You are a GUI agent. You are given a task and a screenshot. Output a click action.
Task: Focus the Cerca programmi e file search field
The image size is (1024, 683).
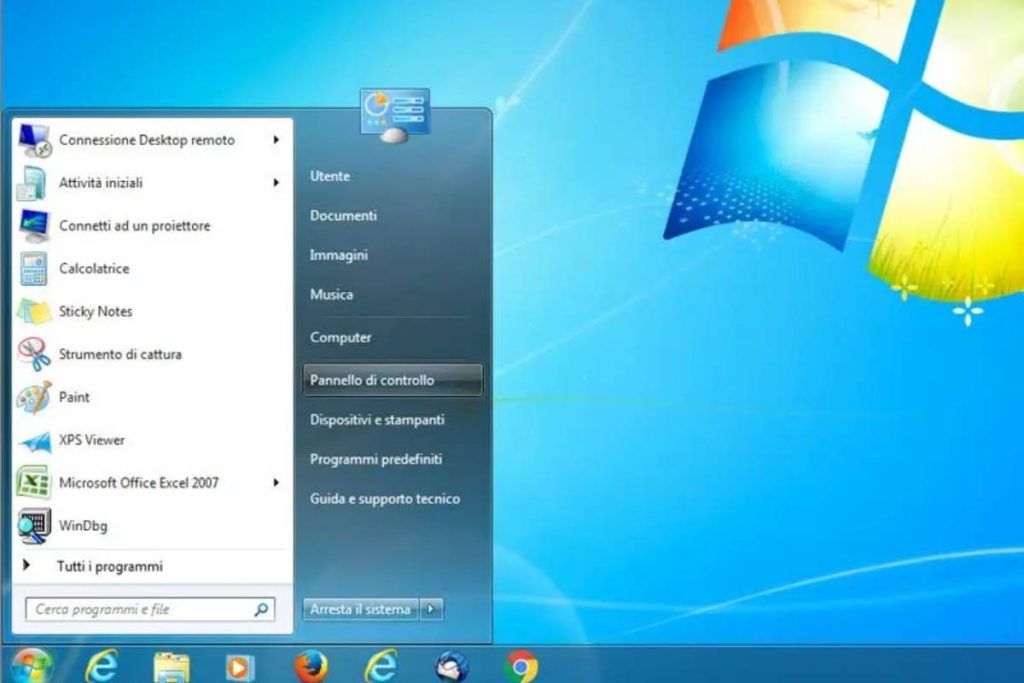point(150,610)
